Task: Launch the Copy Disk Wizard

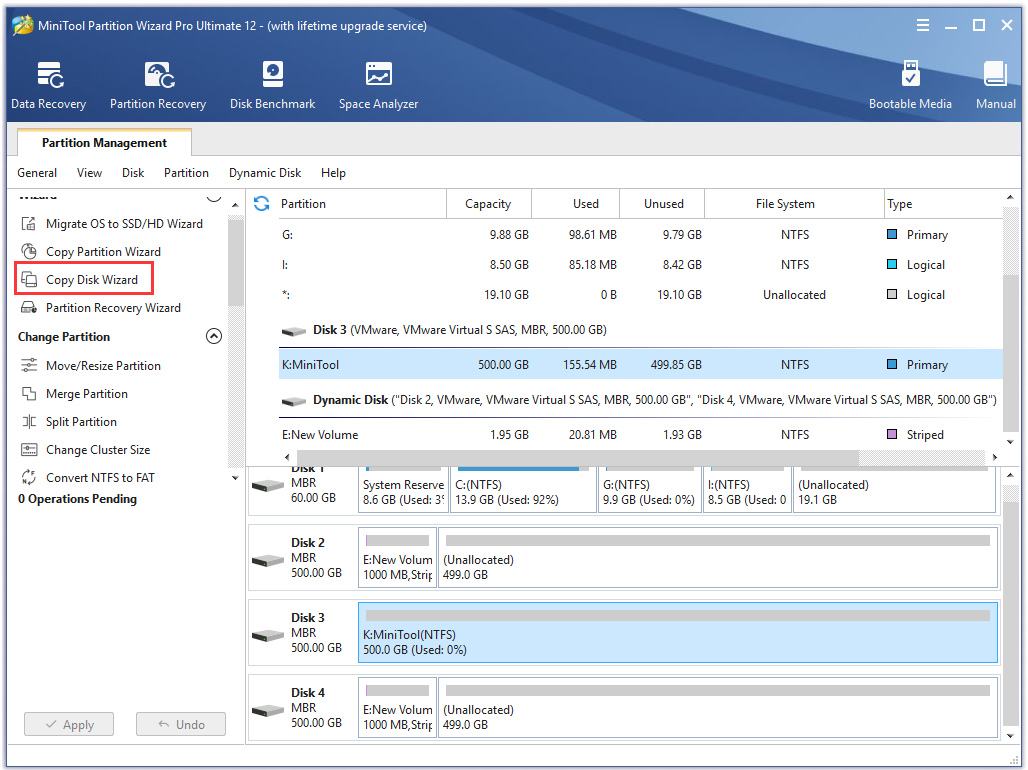Action: (x=84, y=279)
